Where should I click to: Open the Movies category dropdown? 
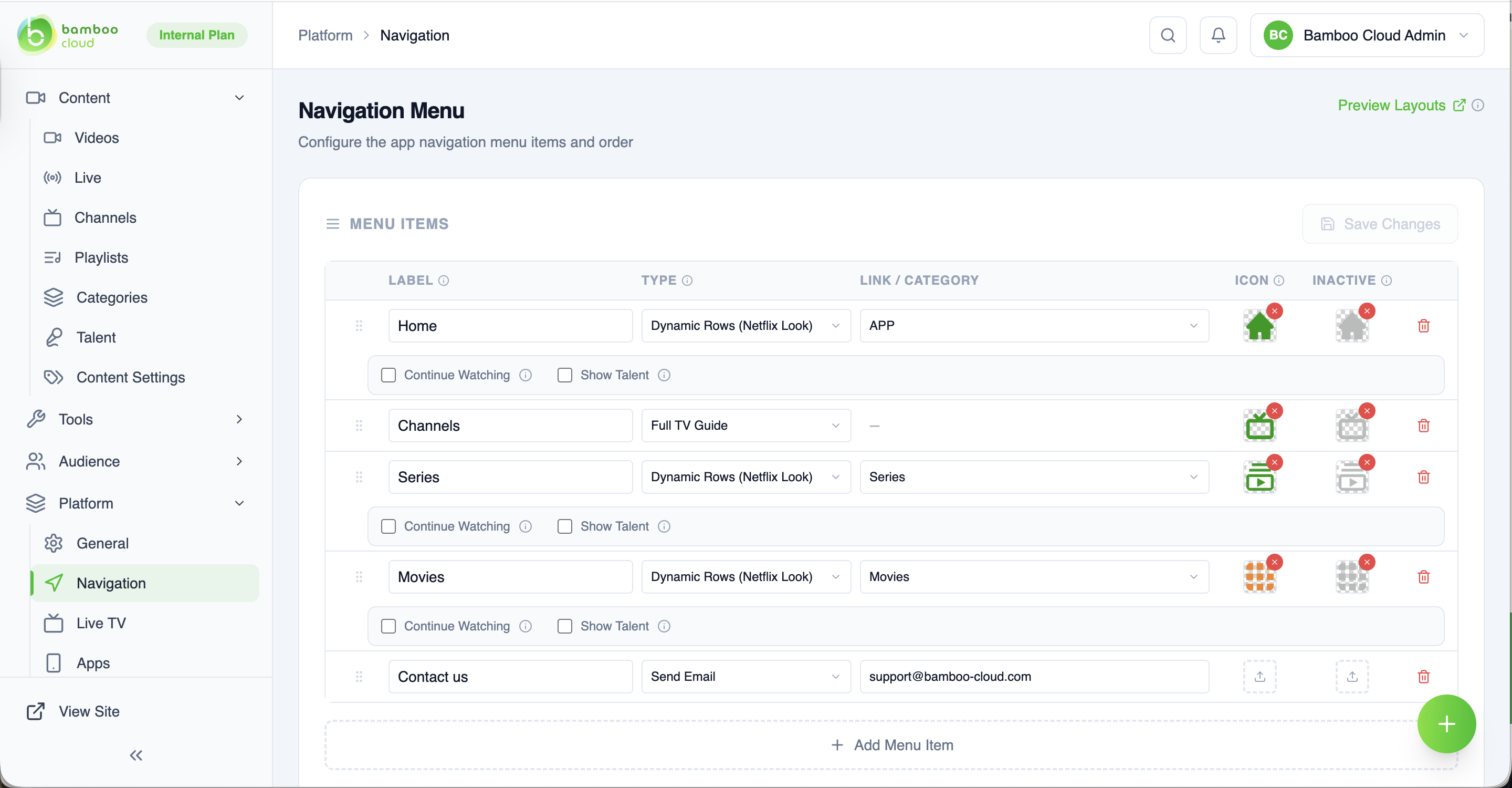point(1034,577)
